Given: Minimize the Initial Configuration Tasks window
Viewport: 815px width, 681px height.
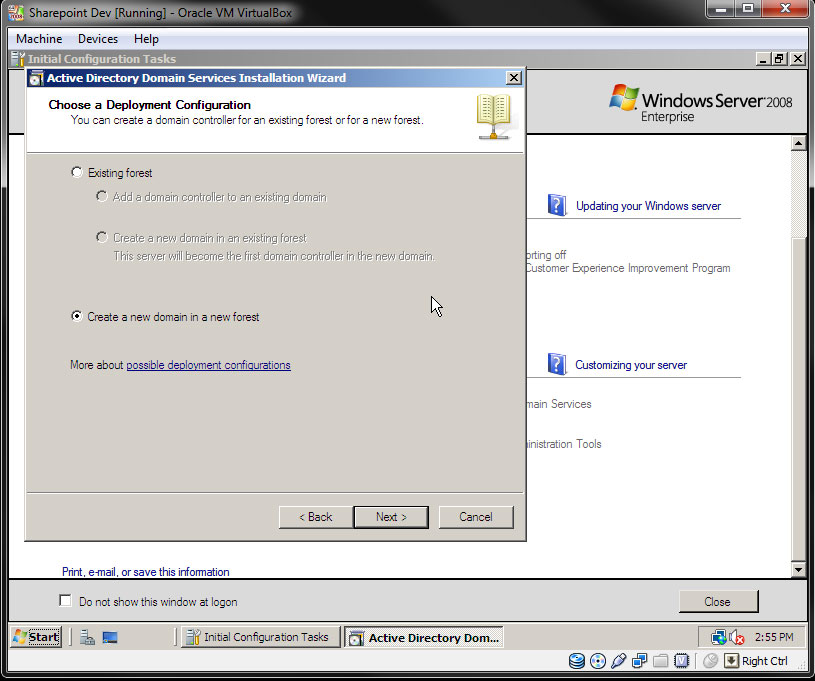Looking at the screenshot, I should (x=763, y=59).
